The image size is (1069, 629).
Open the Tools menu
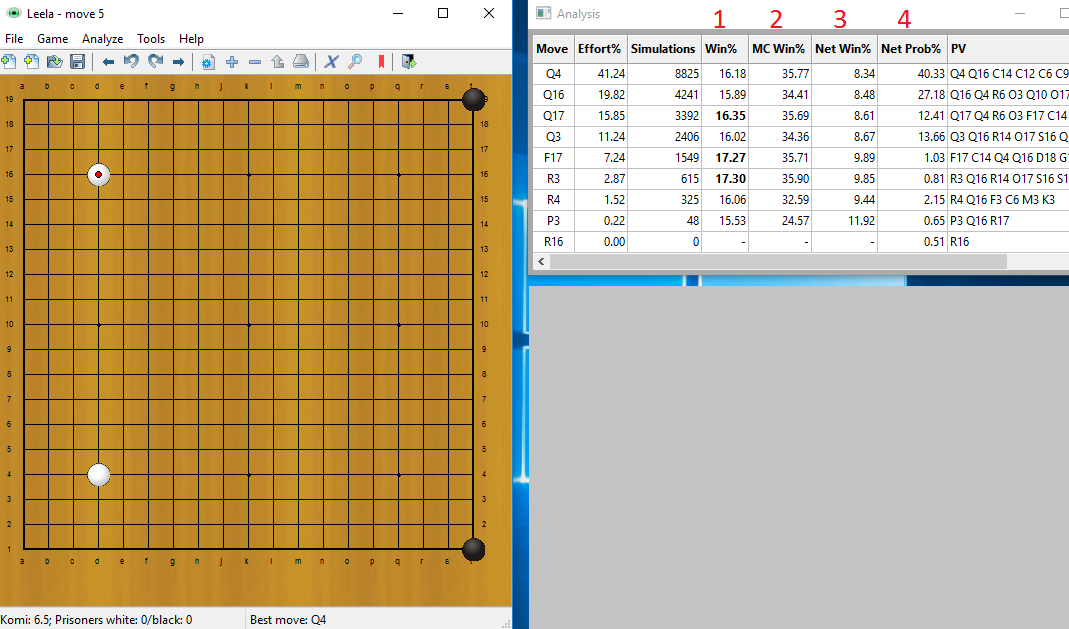pos(151,39)
